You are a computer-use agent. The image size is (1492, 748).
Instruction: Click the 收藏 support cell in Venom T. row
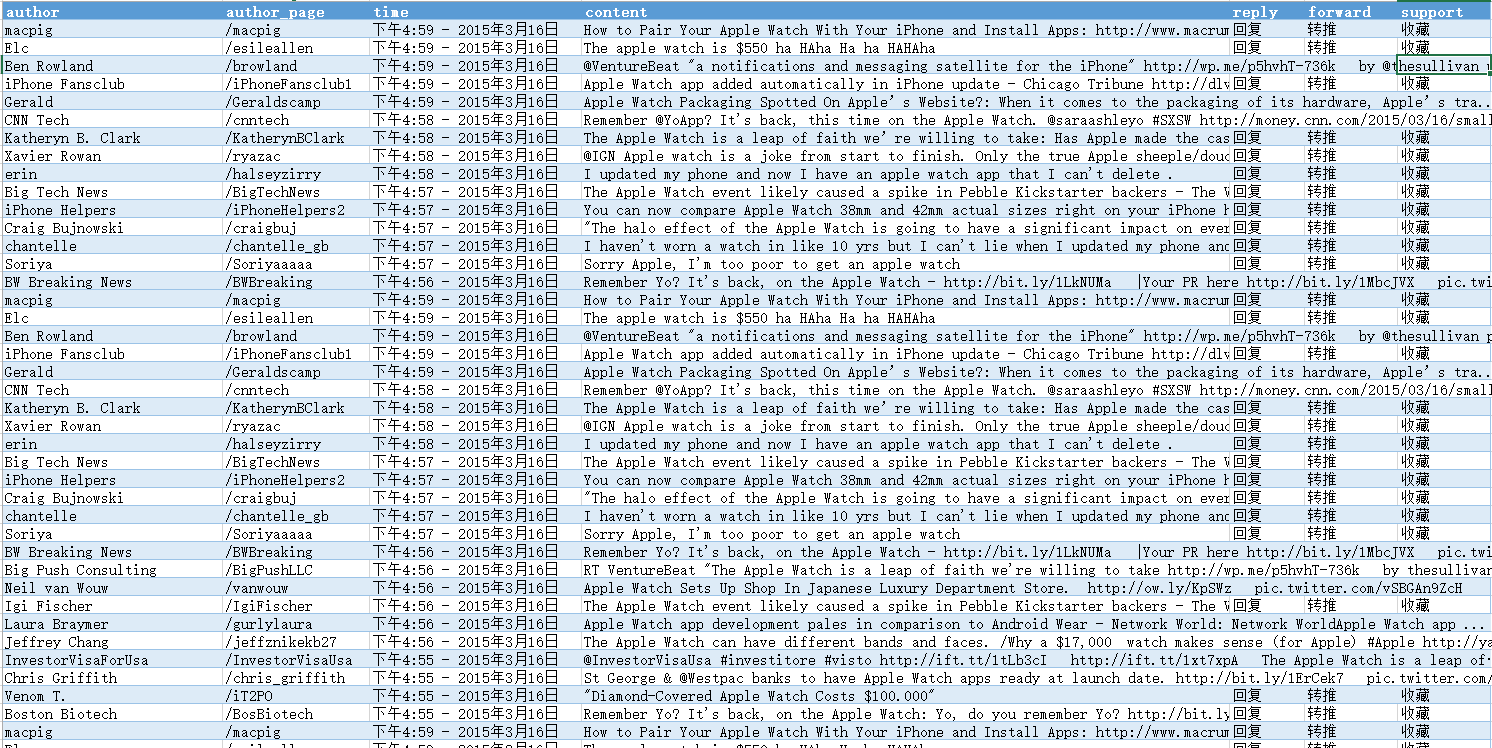(x=1444, y=696)
